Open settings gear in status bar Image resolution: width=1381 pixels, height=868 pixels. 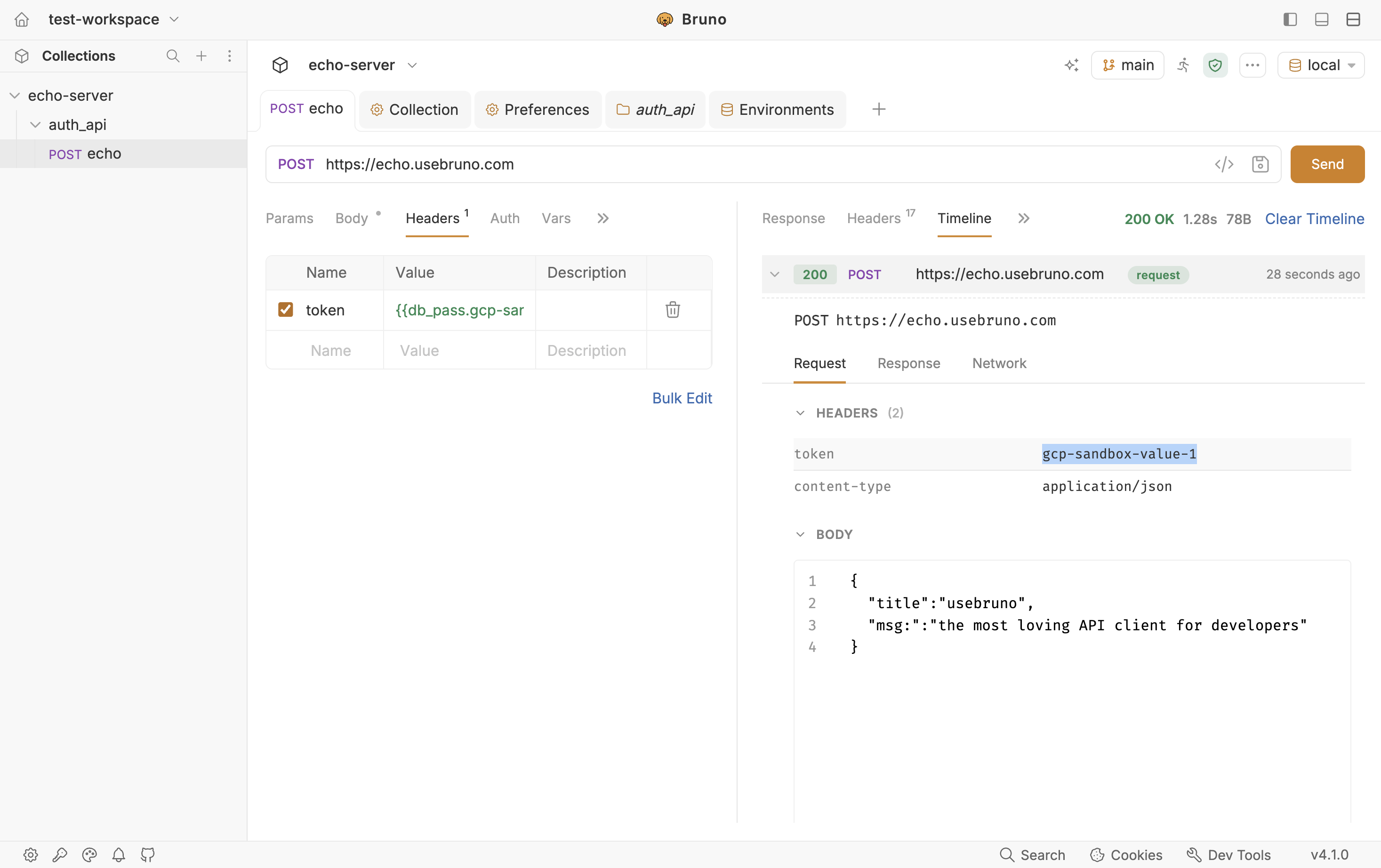(31, 855)
